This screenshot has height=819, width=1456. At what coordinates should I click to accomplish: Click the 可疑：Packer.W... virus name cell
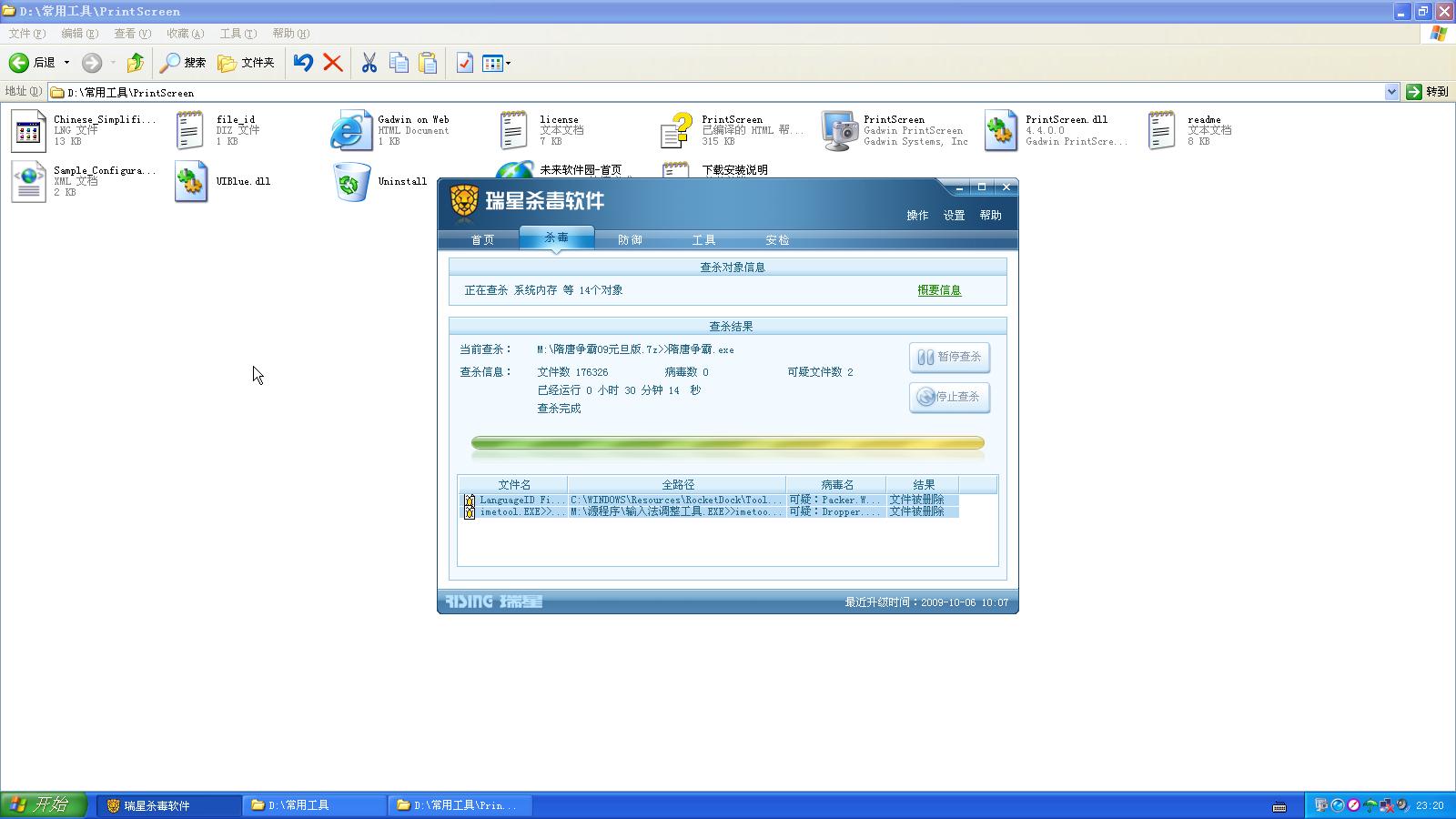click(x=834, y=500)
